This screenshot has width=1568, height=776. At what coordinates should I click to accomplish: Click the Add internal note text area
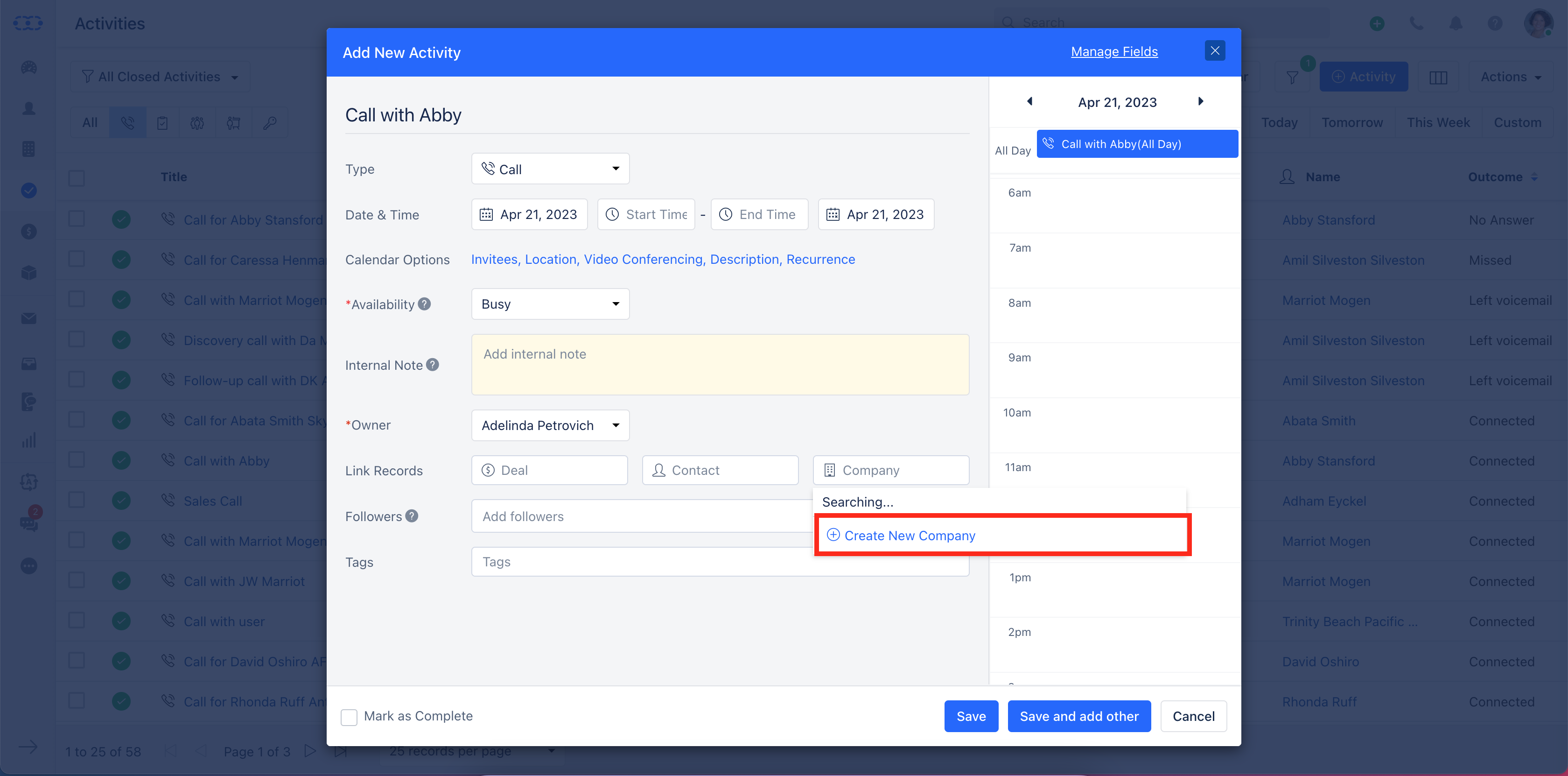pos(720,364)
